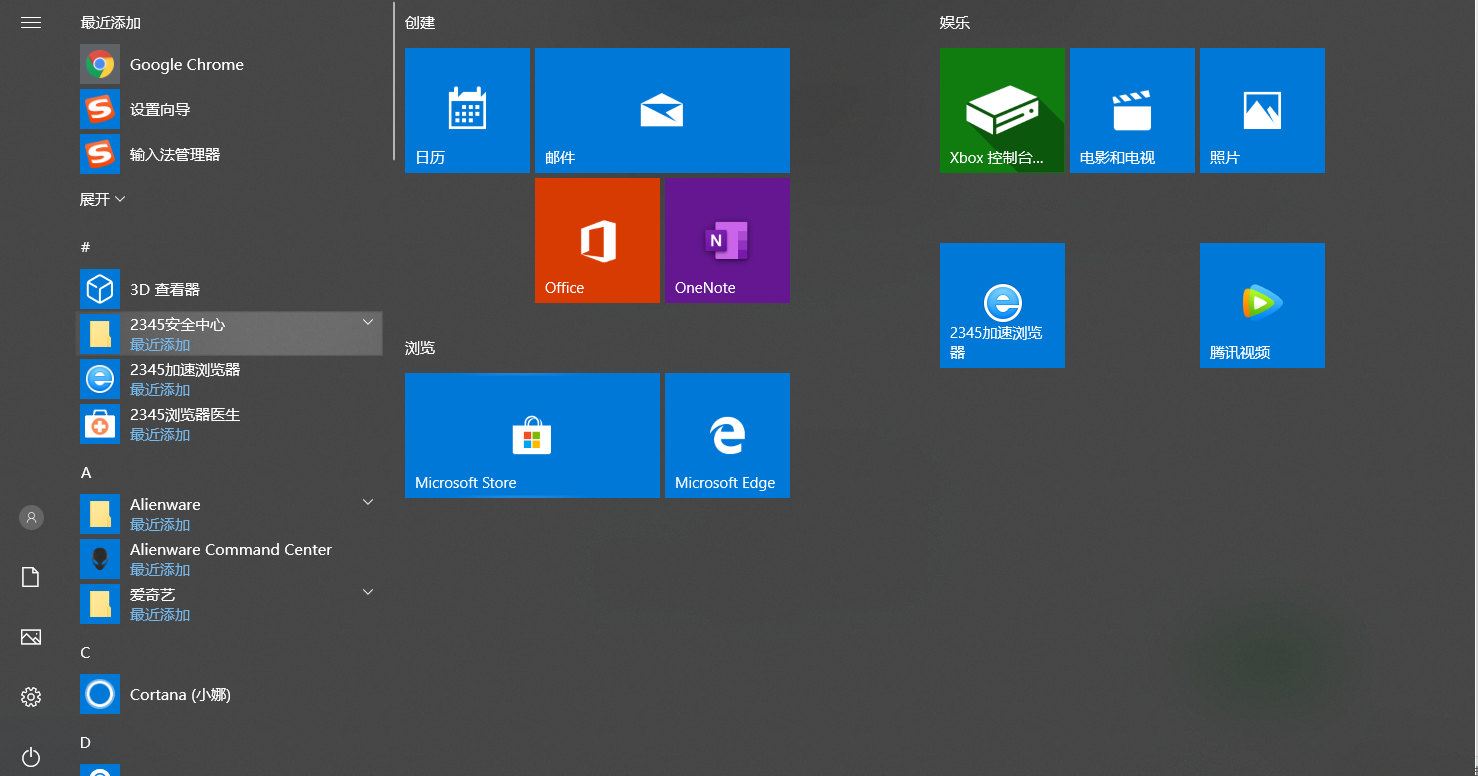Open Settings gear icon
This screenshot has width=1478, height=776.
coord(31,697)
